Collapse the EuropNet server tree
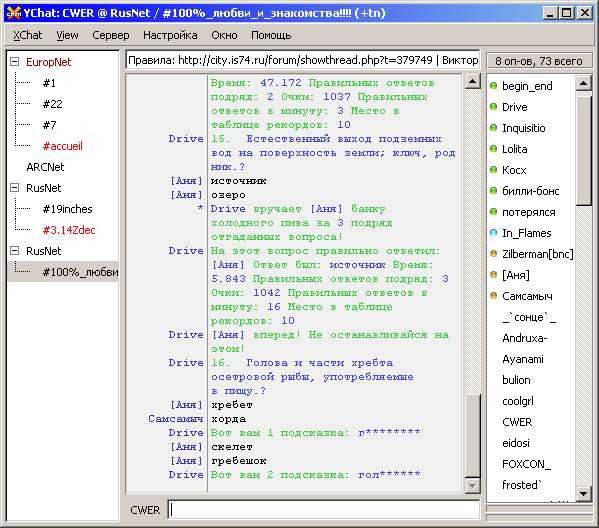599x528 pixels. point(15,62)
